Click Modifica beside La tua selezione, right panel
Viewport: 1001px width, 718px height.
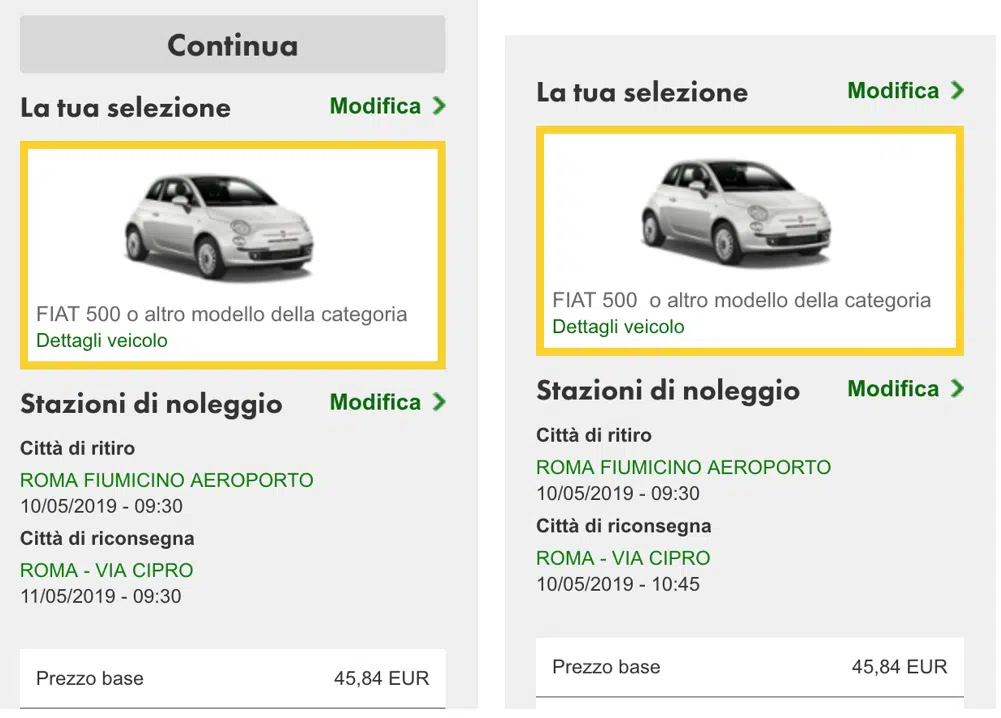(893, 91)
